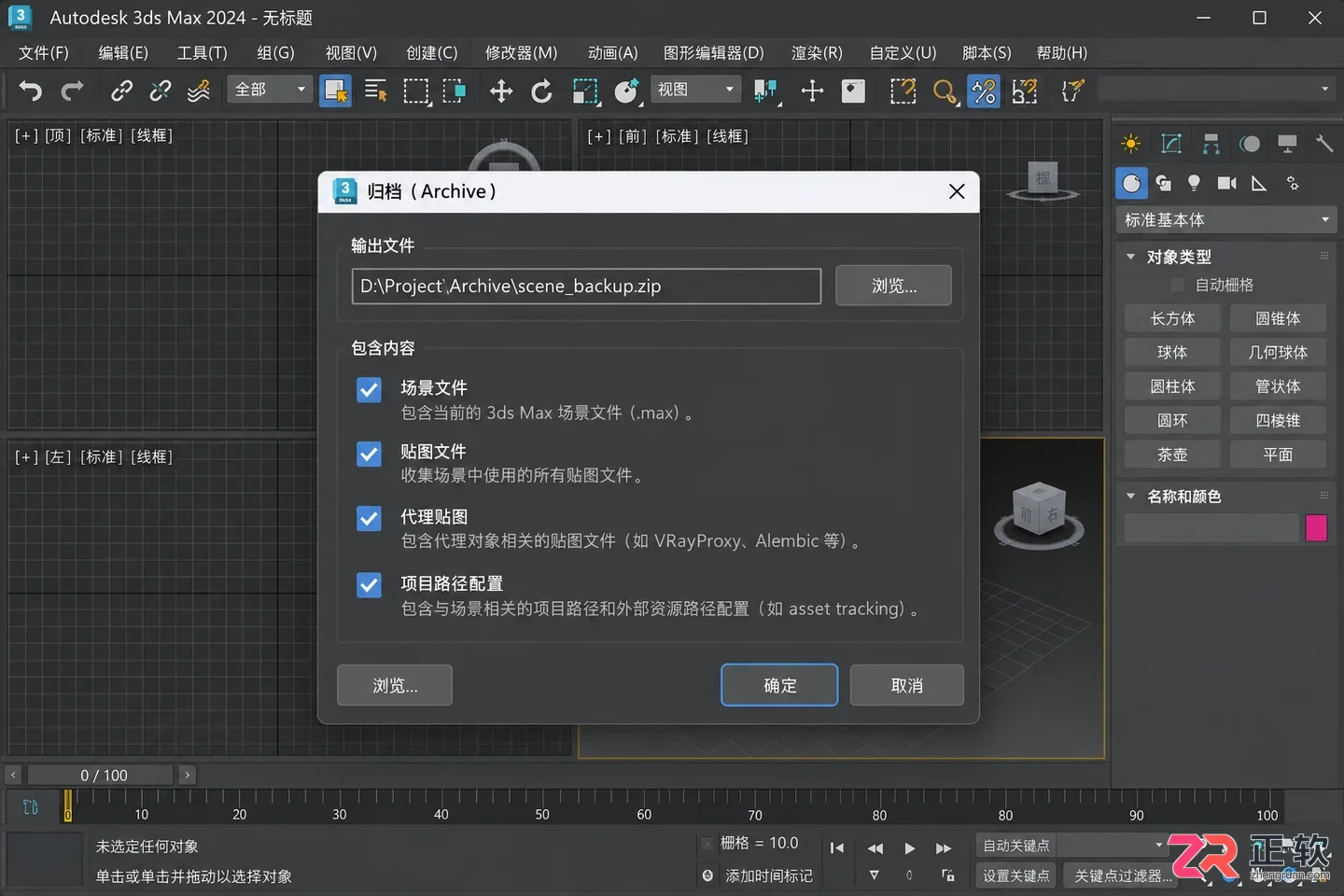Screen dimensions: 1344x896
Task: Open the 标准基本体 dropdown
Action: point(1226,220)
